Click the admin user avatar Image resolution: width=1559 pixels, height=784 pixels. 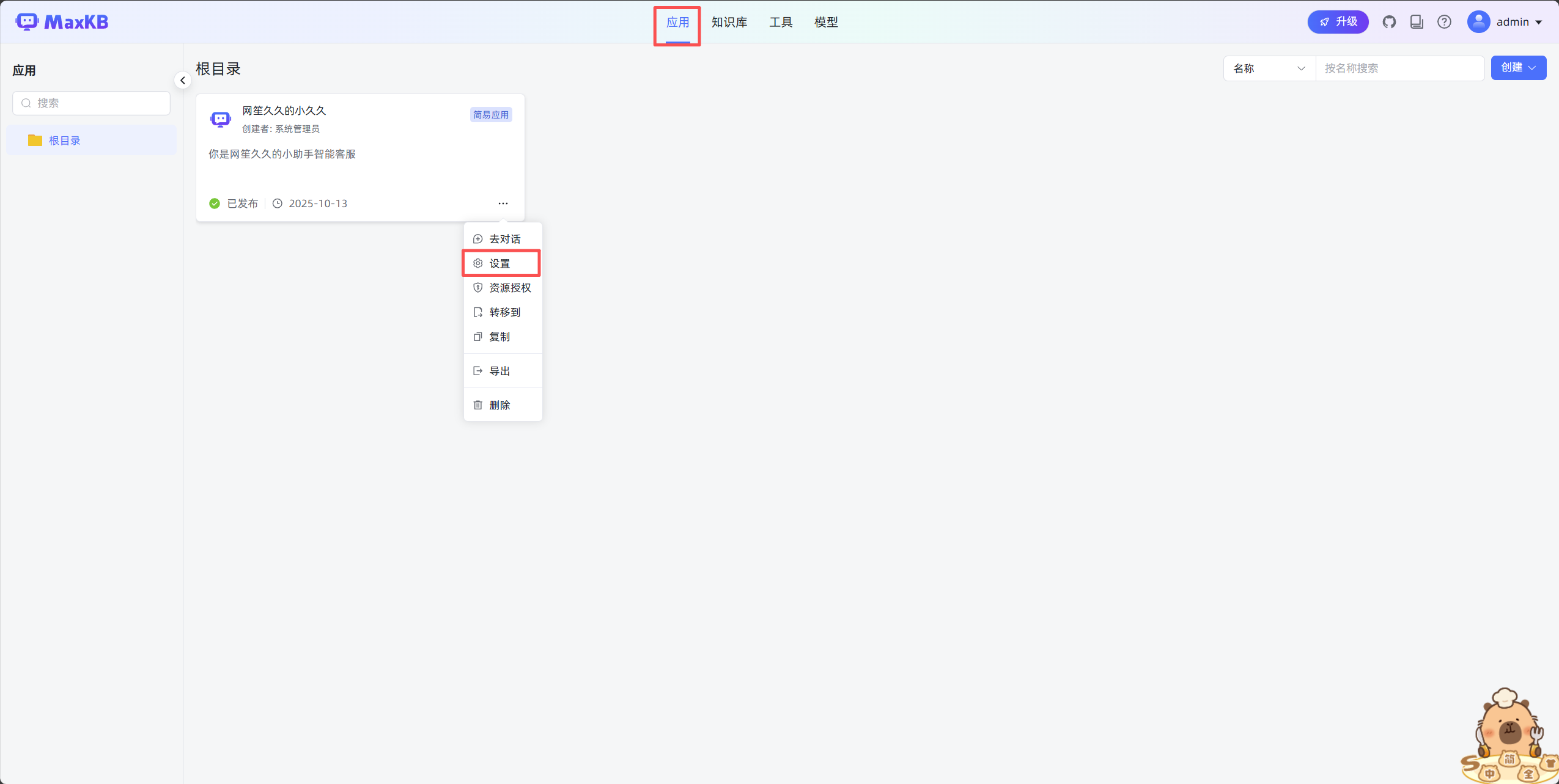click(x=1478, y=22)
